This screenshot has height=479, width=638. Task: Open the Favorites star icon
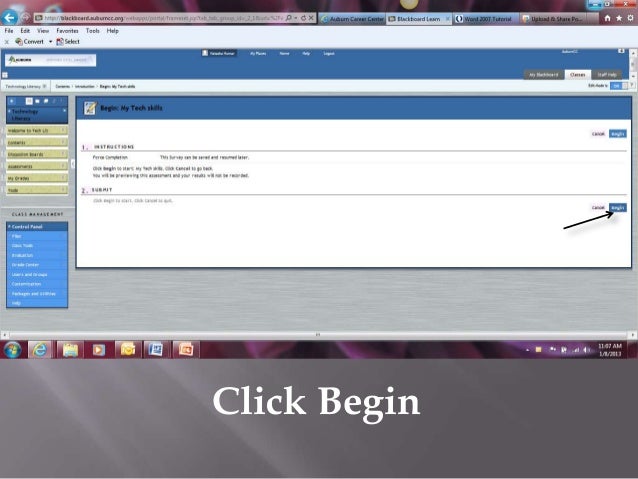pyautogui.click(x=619, y=18)
